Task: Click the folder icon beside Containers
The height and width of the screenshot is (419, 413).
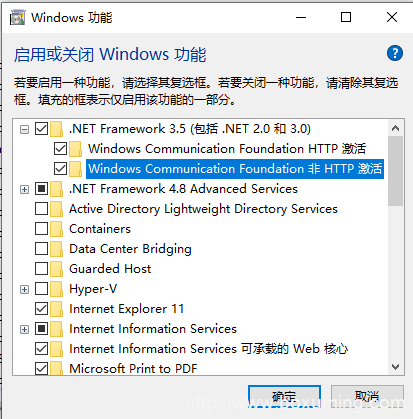Action: (x=56, y=229)
